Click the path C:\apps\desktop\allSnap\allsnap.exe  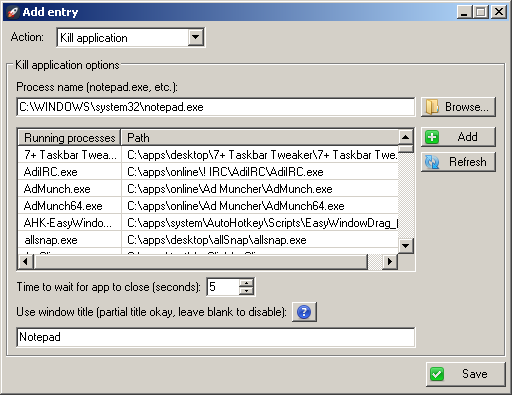pyautogui.click(x=217, y=240)
